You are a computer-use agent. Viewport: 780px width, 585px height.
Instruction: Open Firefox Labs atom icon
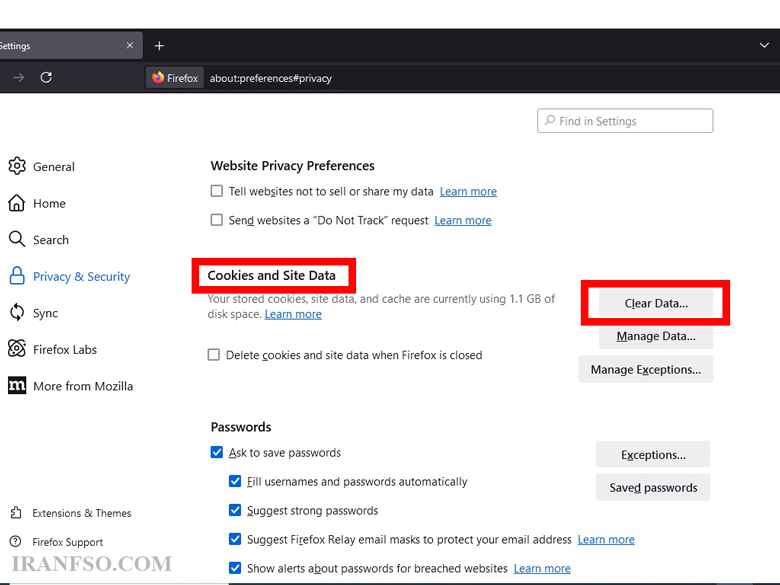17,349
